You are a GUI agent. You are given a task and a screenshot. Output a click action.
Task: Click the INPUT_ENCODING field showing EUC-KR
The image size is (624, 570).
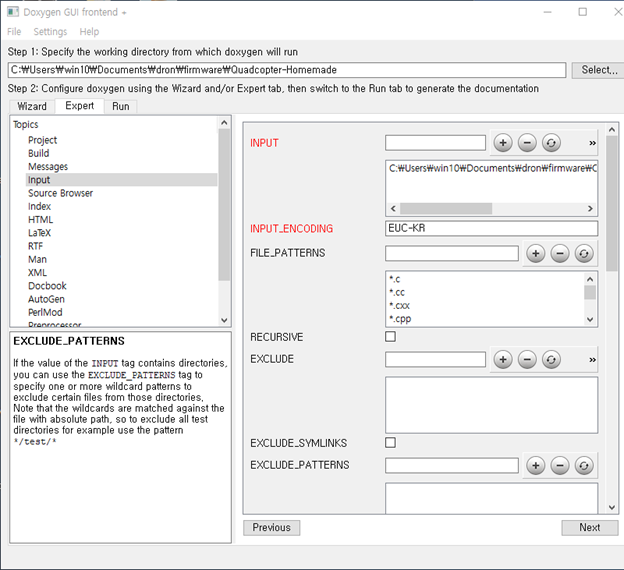(x=491, y=228)
